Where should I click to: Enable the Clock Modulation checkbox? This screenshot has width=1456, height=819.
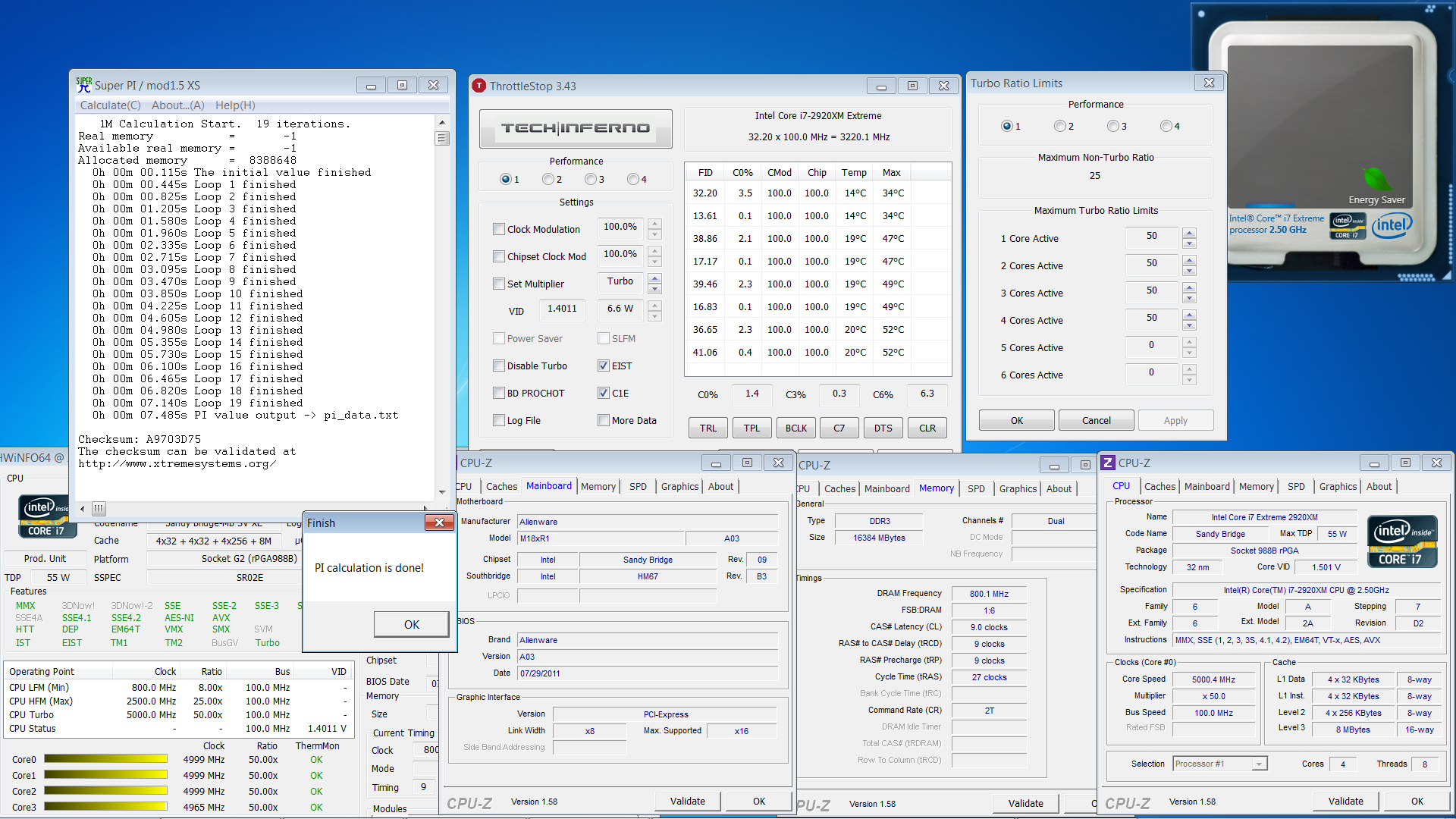click(499, 229)
